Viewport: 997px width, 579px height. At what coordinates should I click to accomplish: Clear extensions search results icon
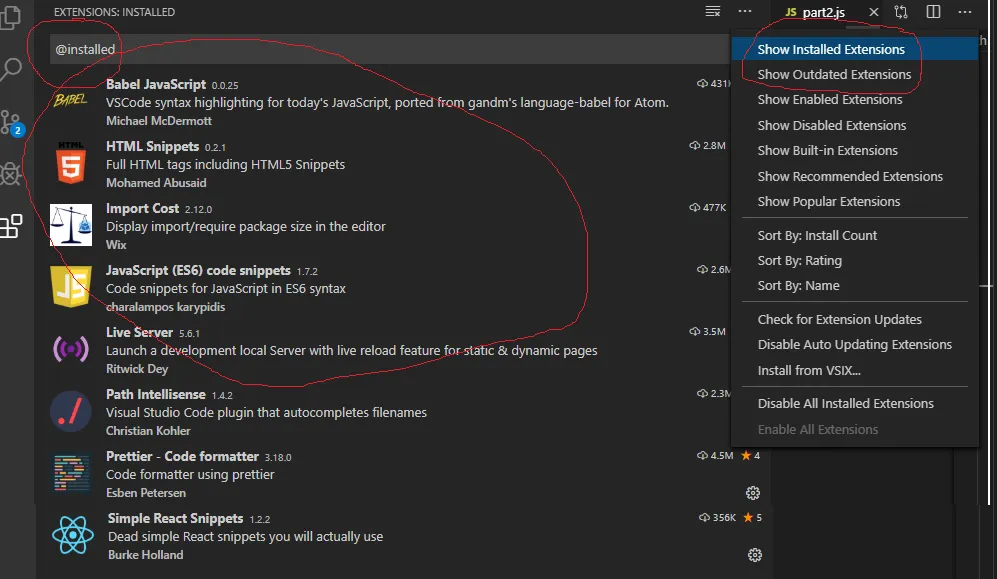pos(713,11)
